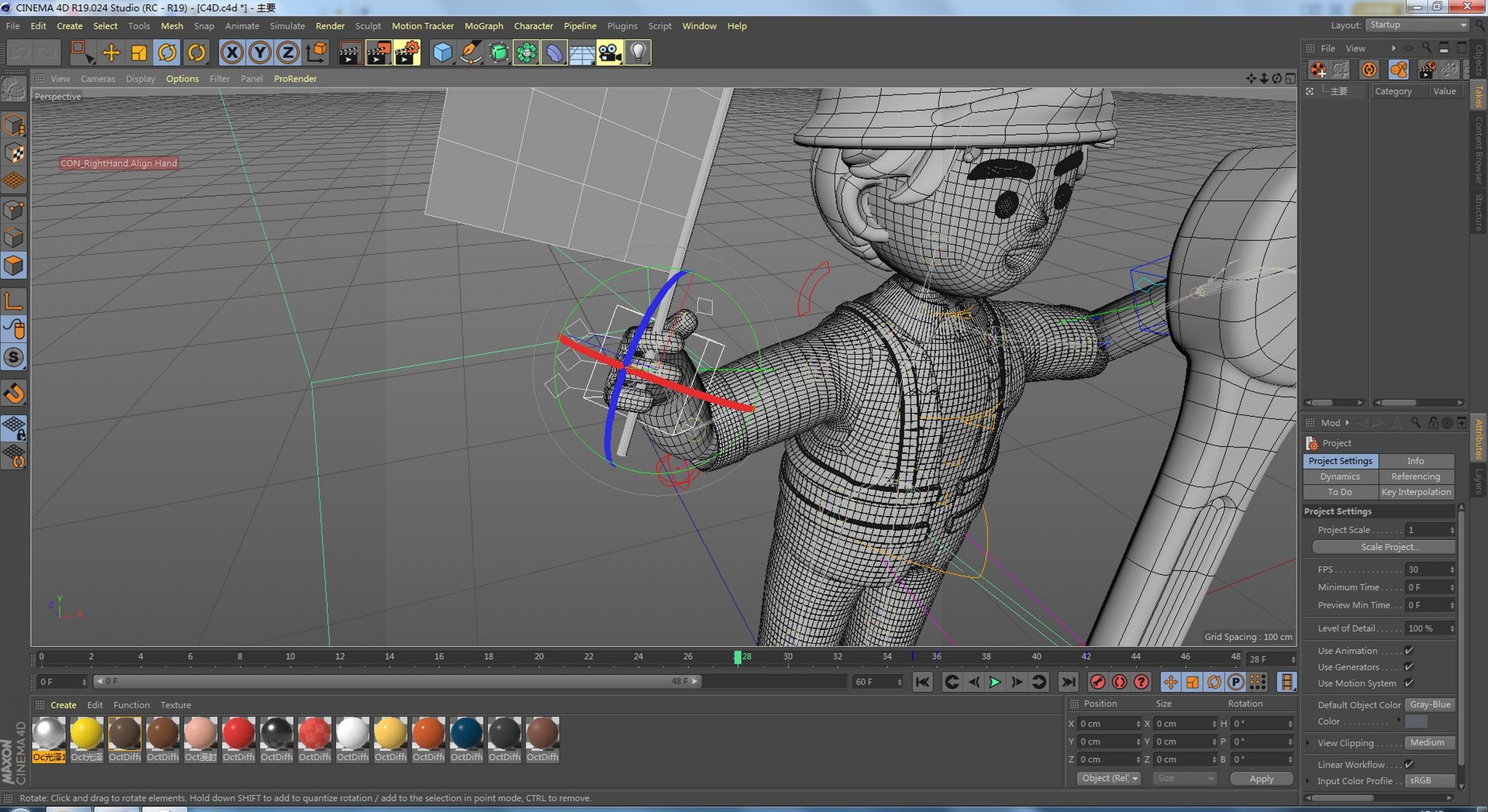Add a Light object
Viewport: 1488px width, 812px height.
638,53
